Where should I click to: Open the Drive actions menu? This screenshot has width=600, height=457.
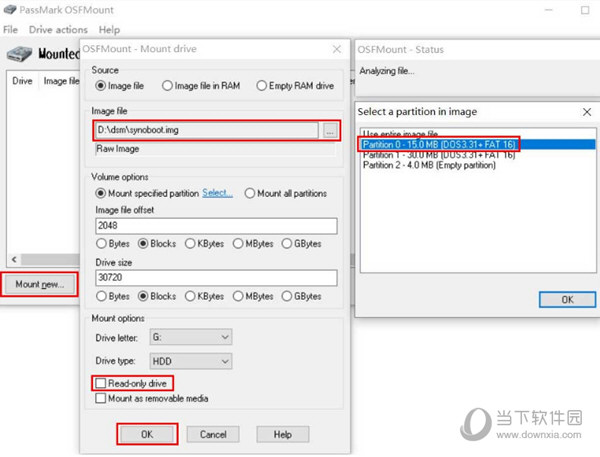(x=58, y=29)
